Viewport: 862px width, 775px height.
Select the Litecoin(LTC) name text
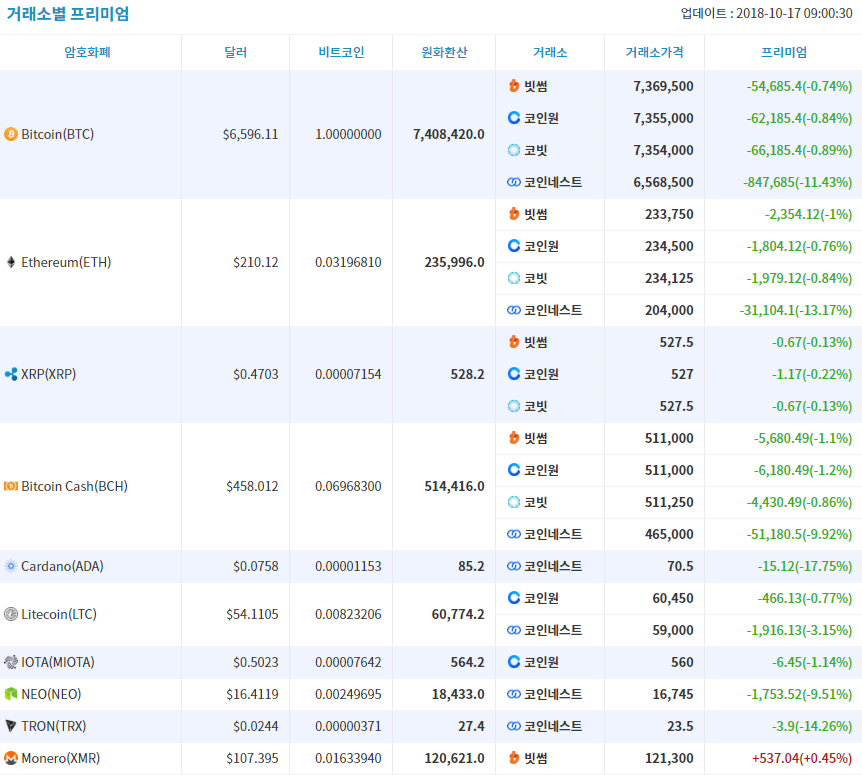click(x=59, y=614)
